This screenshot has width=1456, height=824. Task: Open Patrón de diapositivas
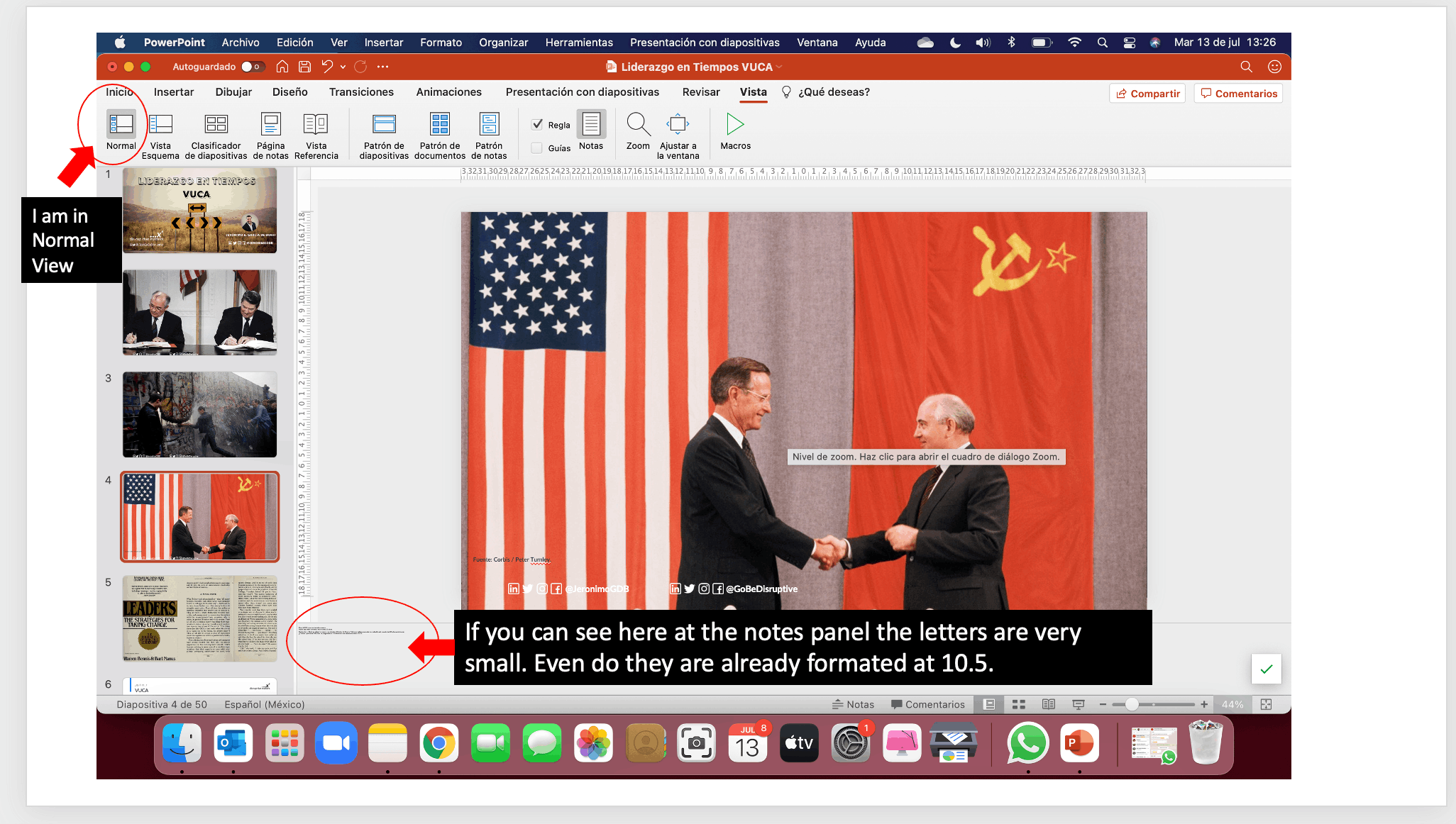click(x=384, y=135)
